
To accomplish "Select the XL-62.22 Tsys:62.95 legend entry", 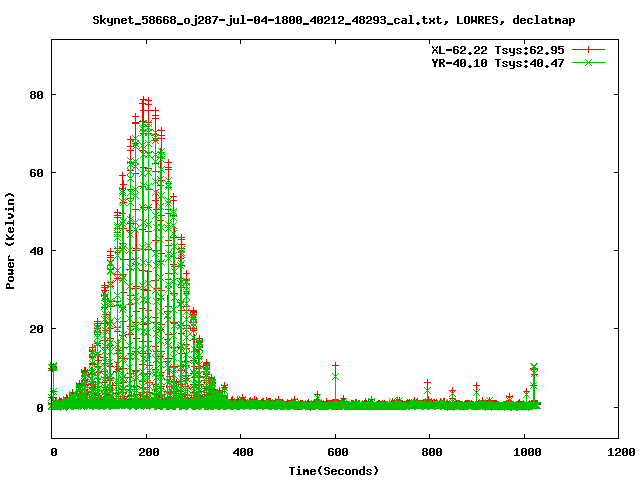I will pos(498,50).
